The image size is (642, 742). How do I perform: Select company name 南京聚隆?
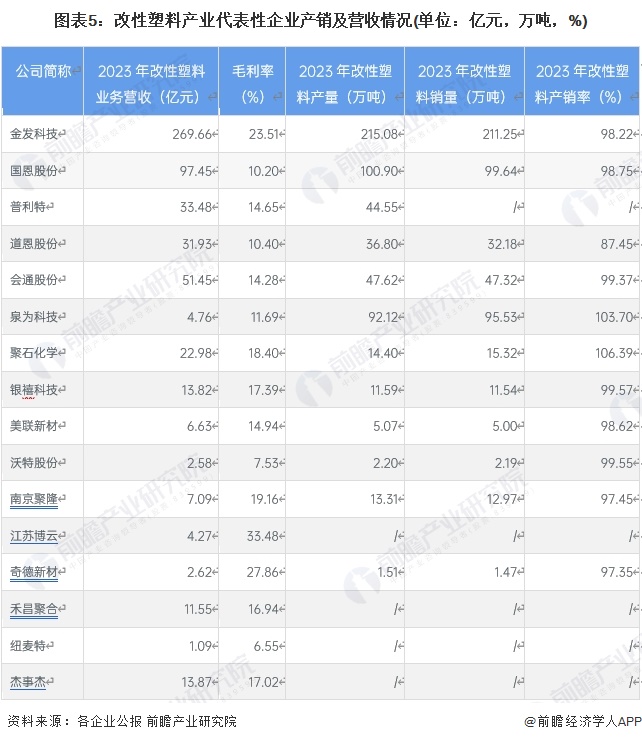pyautogui.click(x=34, y=499)
